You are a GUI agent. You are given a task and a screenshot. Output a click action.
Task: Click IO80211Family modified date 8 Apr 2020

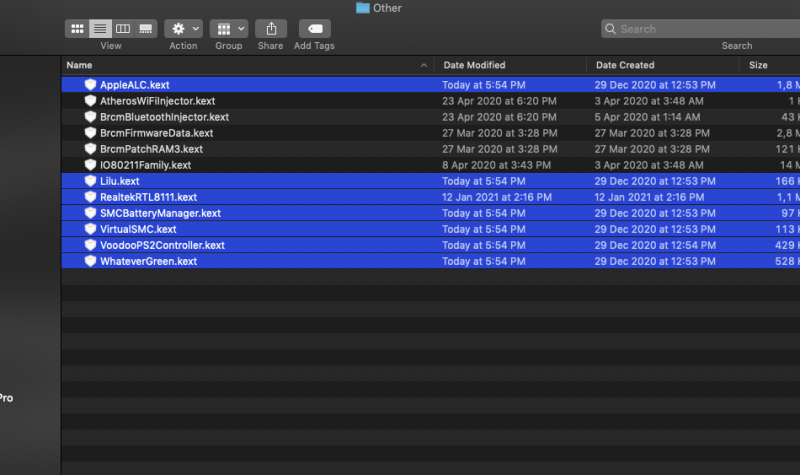pos(496,165)
